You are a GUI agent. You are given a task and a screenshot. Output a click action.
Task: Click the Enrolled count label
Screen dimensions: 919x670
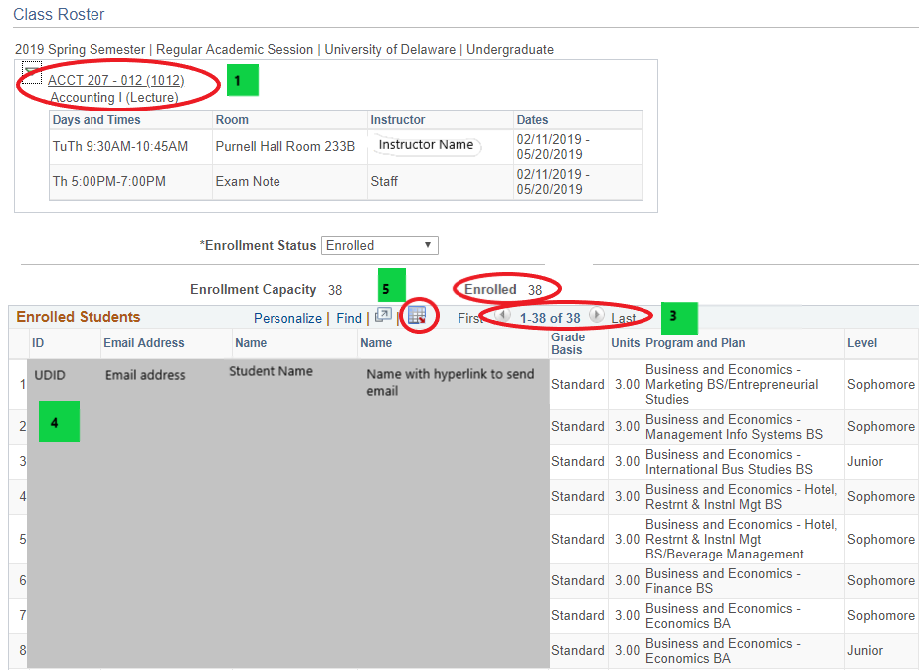tap(490, 290)
